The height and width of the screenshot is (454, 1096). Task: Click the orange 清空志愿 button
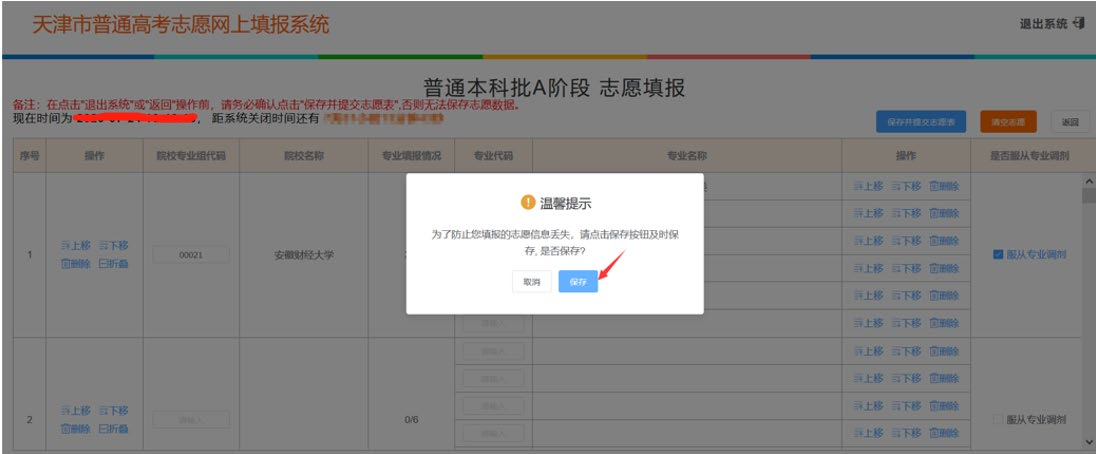click(1008, 122)
